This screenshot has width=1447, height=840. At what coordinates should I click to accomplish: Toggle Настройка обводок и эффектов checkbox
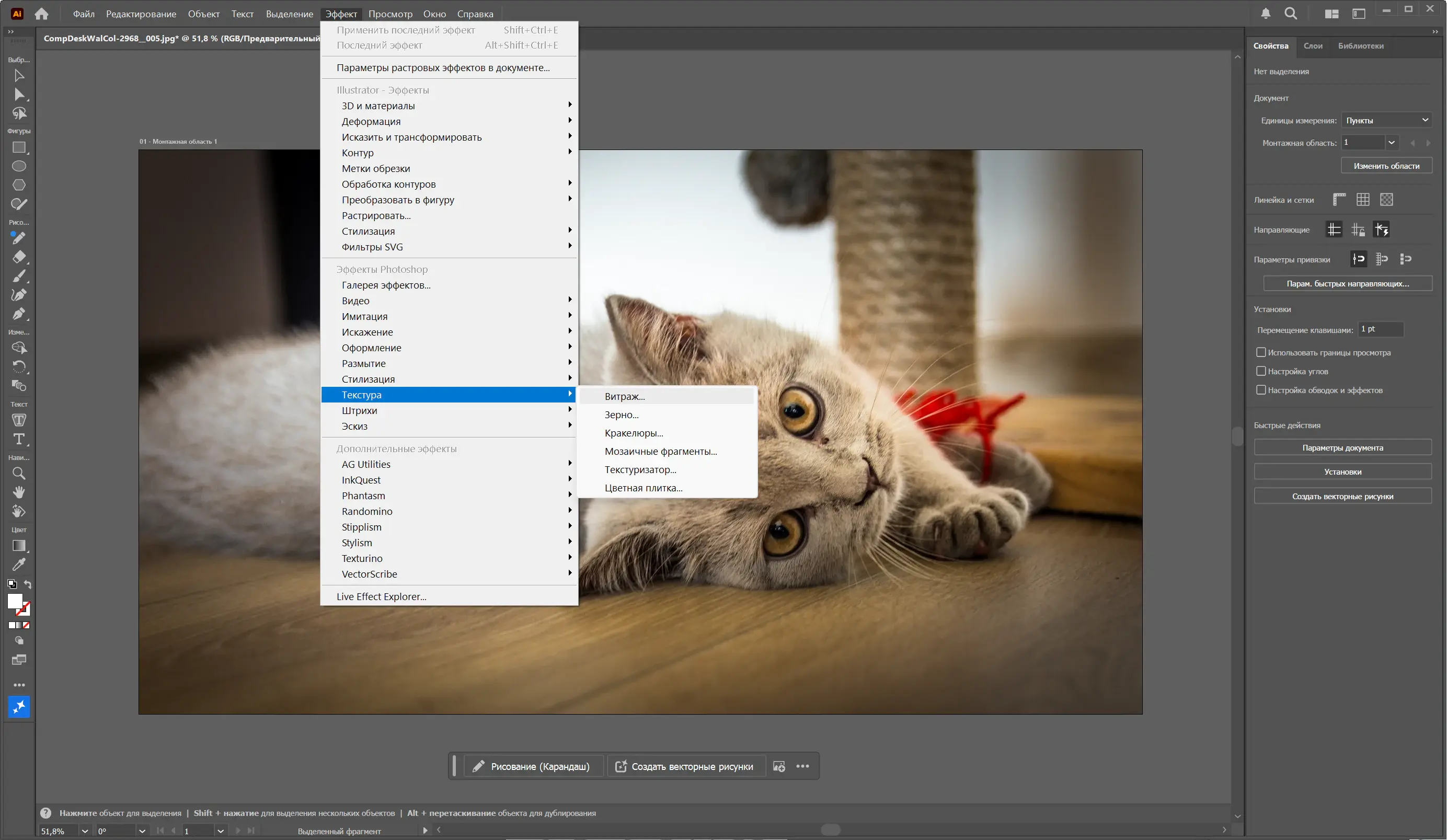[1261, 390]
